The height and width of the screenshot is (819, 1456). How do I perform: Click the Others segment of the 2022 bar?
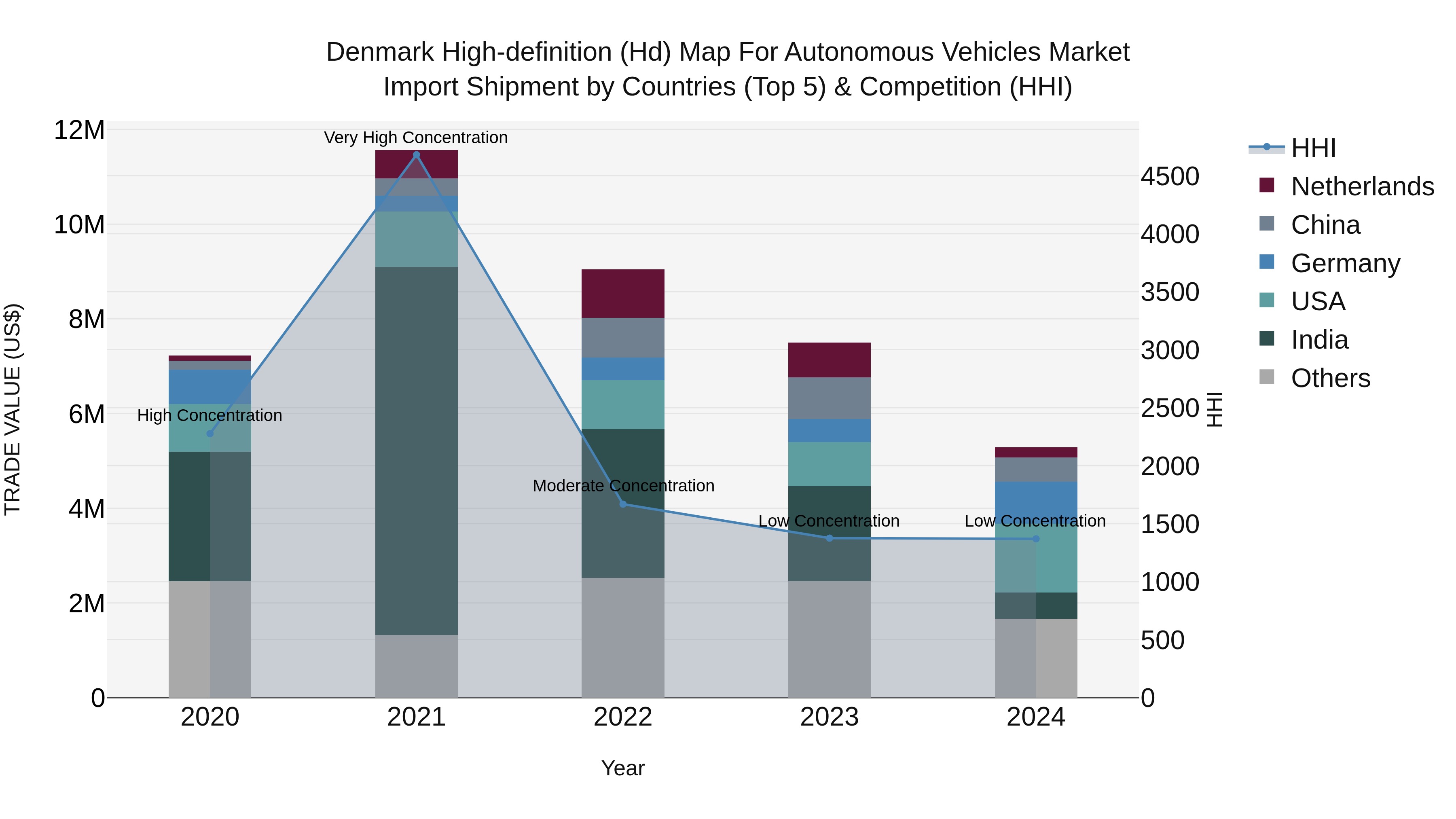[623, 637]
